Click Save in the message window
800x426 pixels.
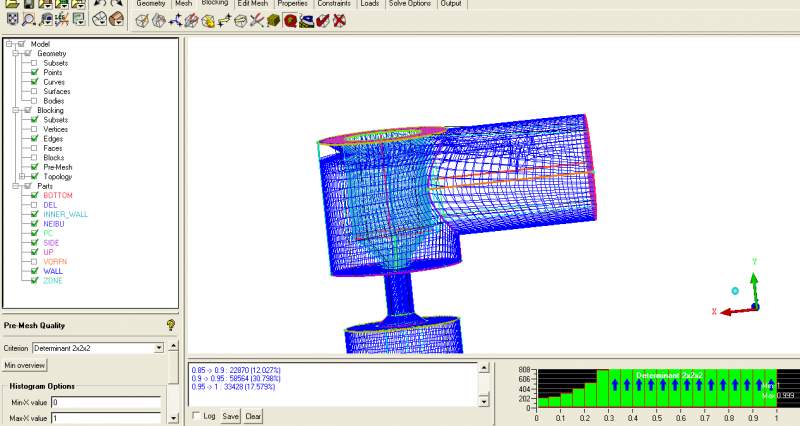click(x=230, y=416)
